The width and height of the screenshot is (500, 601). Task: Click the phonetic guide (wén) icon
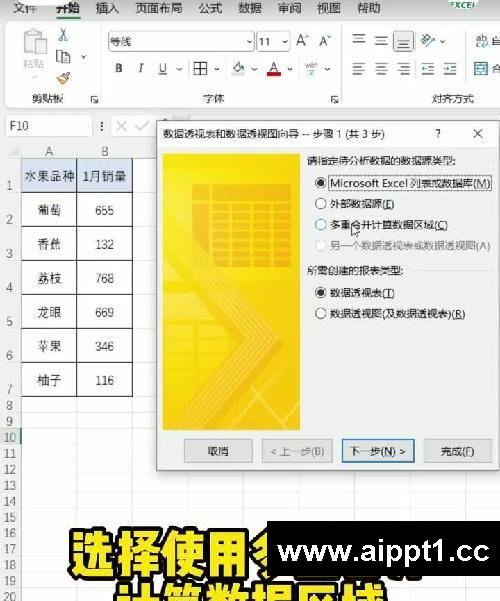311,69
